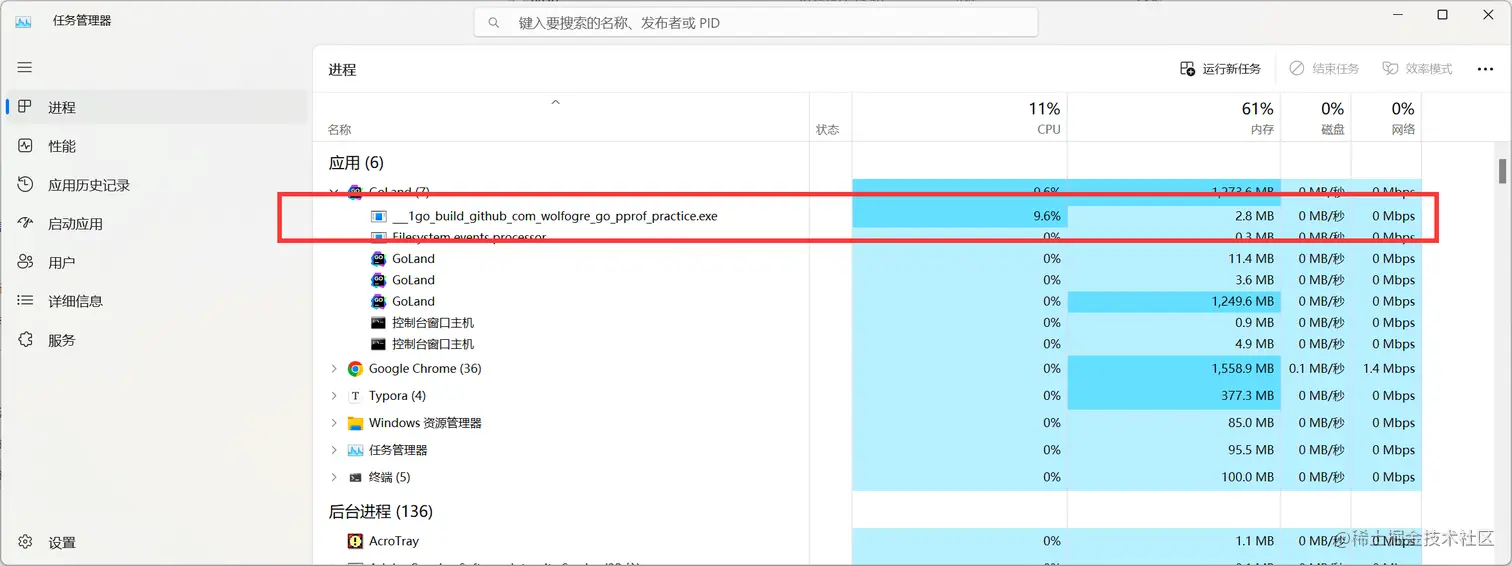Viewport: 1512px width, 566px height.
Task: Click GoLand icon on 3.6 MB row
Action: (378, 280)
